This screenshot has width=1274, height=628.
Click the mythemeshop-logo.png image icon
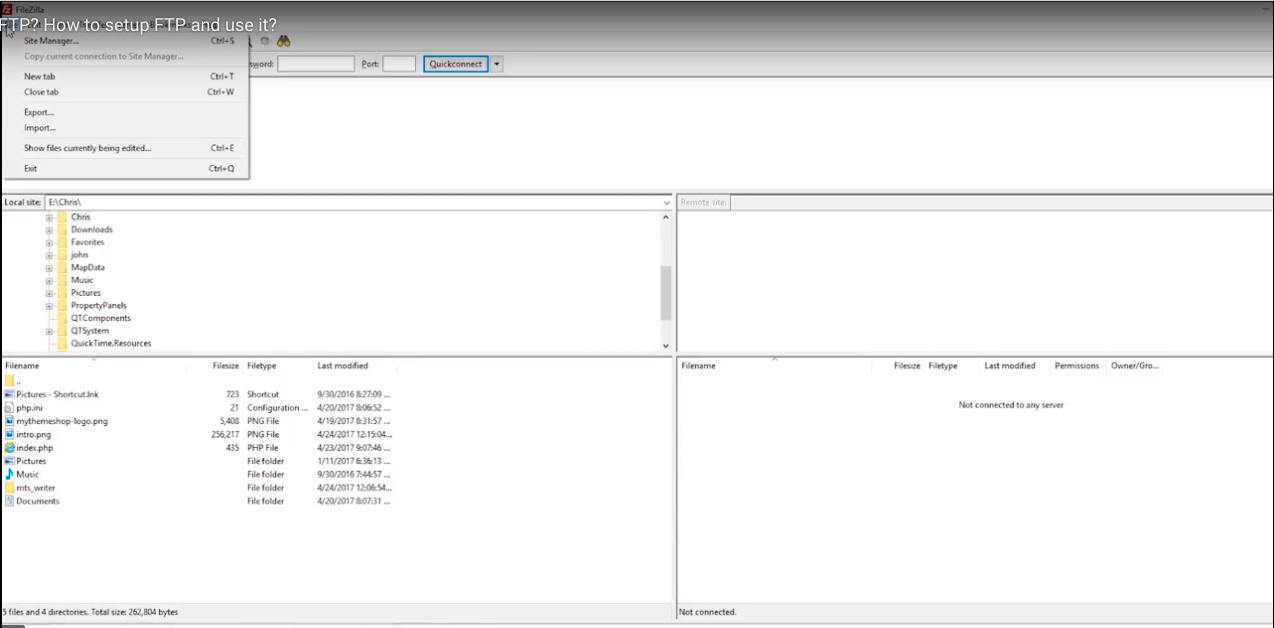pos(10,421)
